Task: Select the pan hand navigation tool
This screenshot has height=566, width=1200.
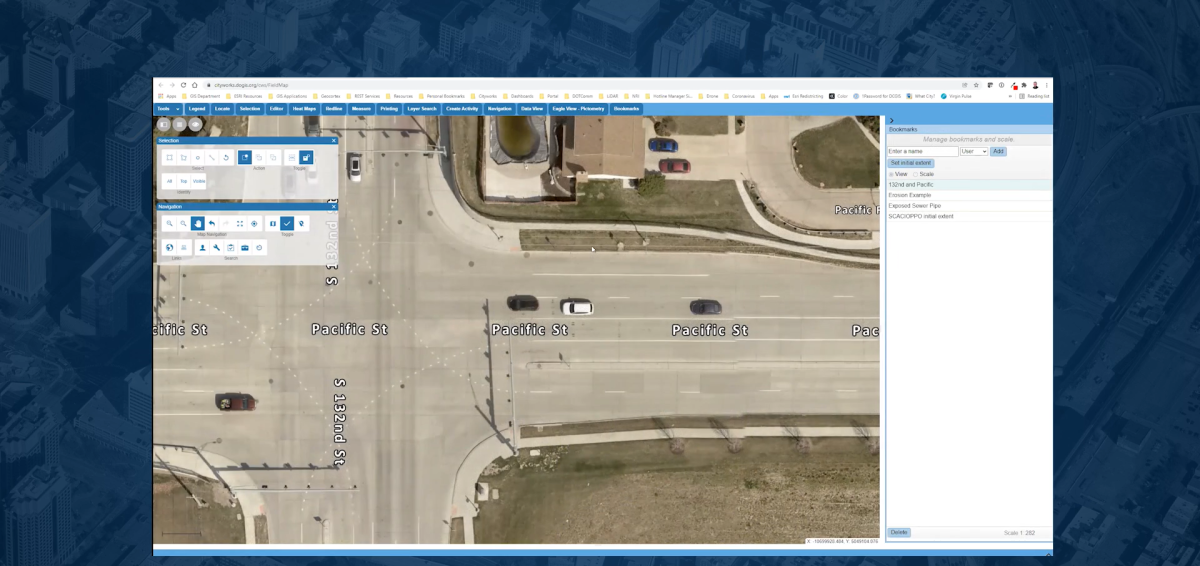Action: coord(198,224)
